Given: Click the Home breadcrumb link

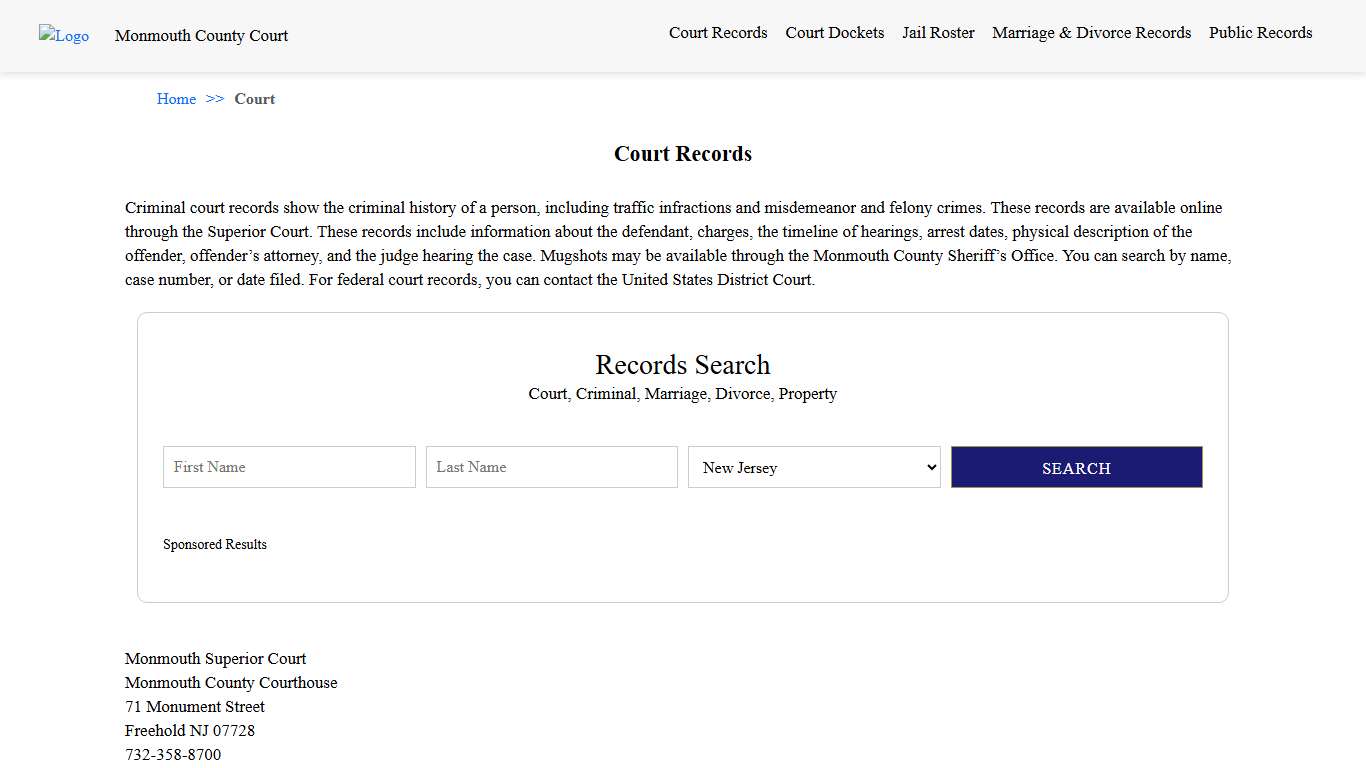Looking at the screenshot, I should [x=176, y=98].
